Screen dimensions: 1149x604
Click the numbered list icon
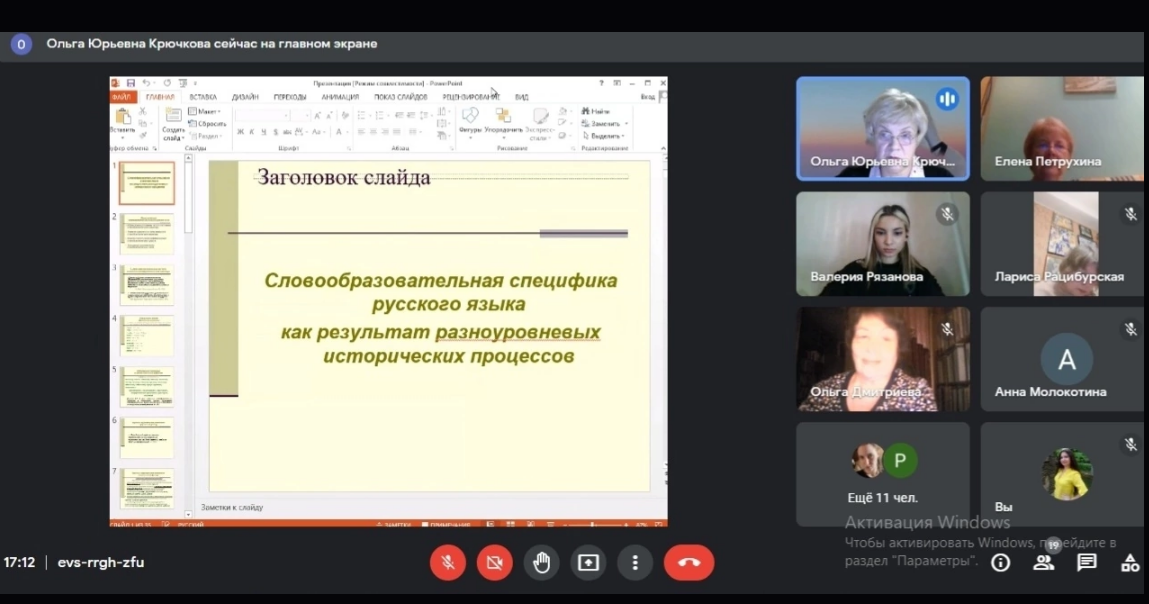tap(380, 116)
